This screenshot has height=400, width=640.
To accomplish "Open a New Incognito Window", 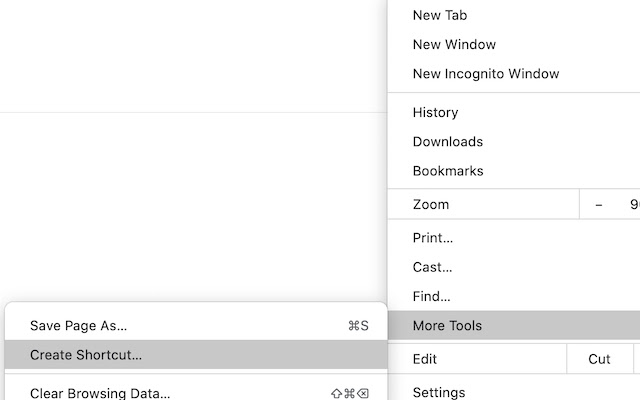I will pos(486,73).
